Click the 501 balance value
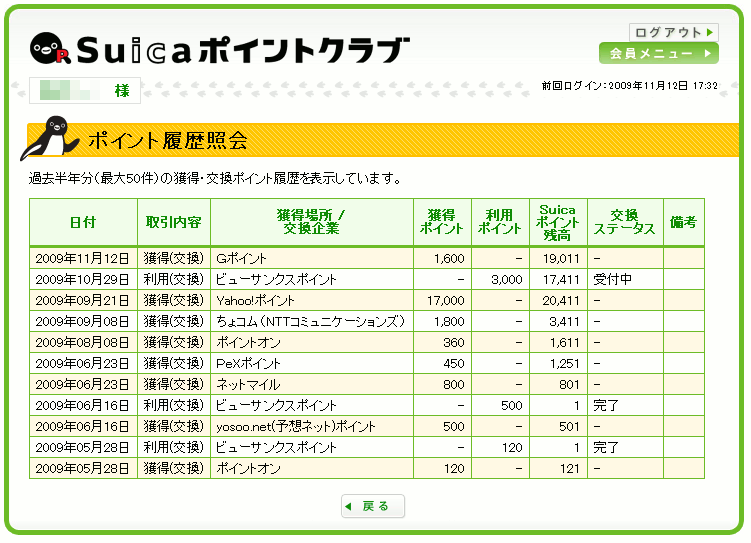This screenshot has width=751, height=543. (569, 427)
